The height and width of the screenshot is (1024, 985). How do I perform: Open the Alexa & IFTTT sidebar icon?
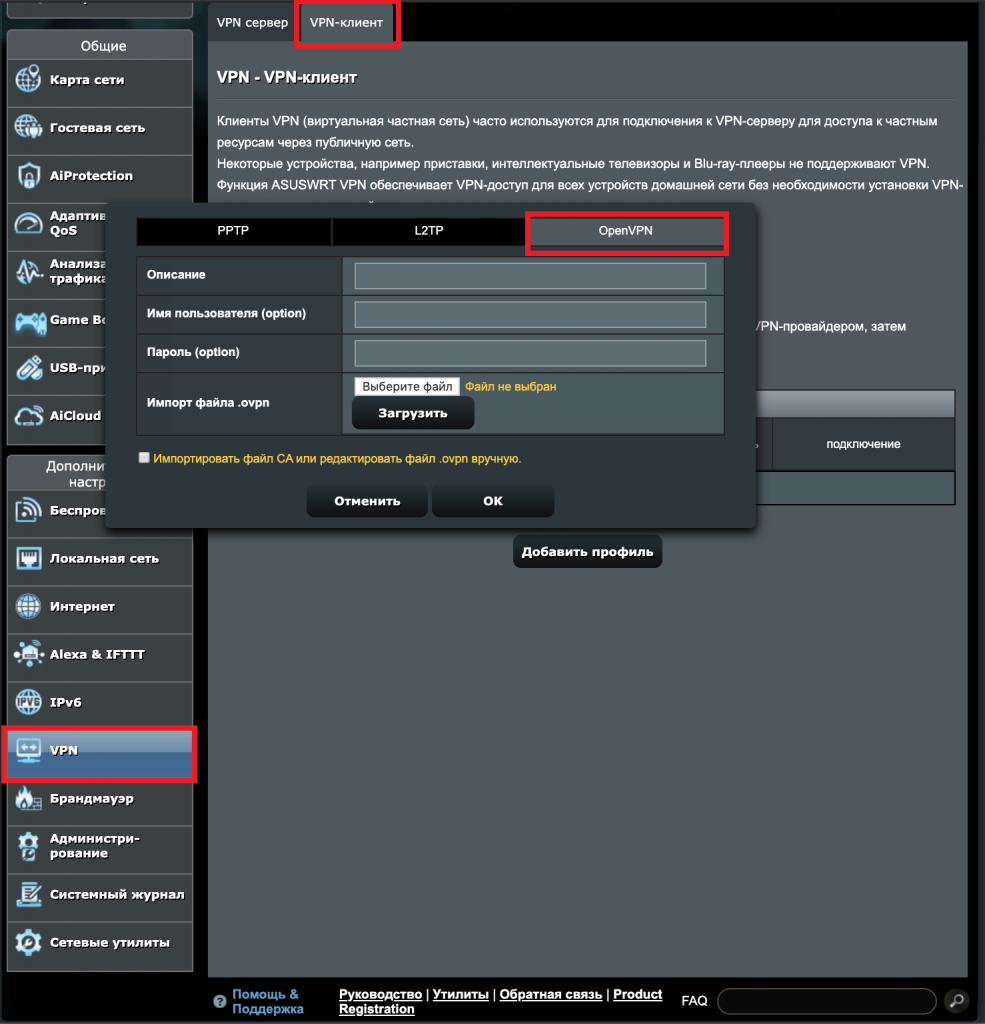point(28,655)
